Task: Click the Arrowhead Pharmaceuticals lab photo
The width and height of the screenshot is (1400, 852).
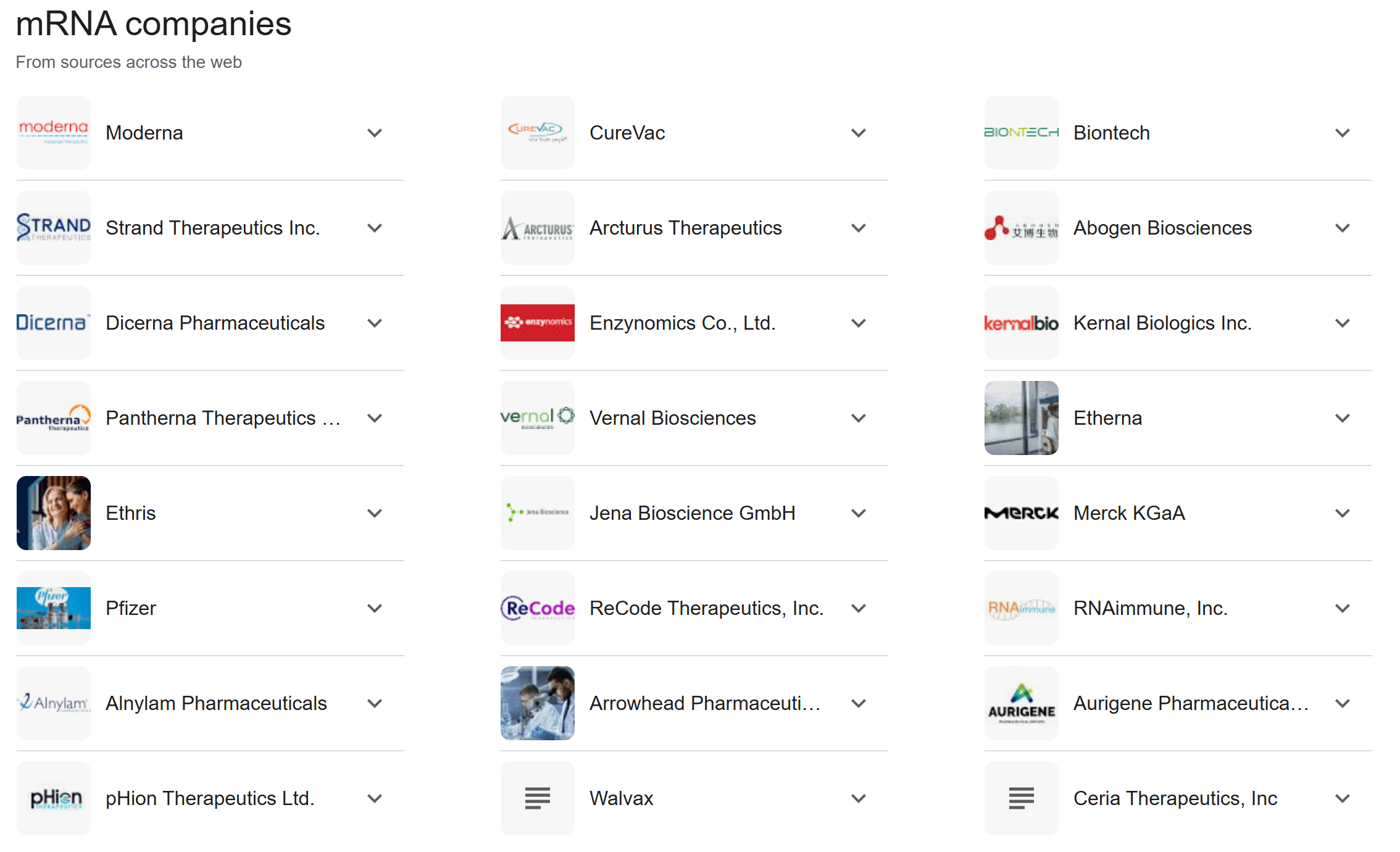Action: (537, 703)
